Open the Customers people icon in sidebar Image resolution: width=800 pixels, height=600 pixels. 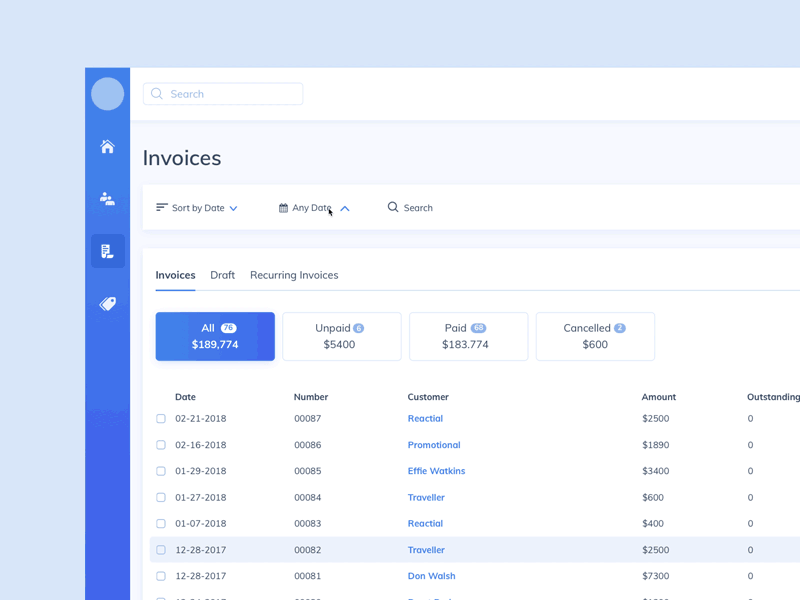tap(107, 199)
